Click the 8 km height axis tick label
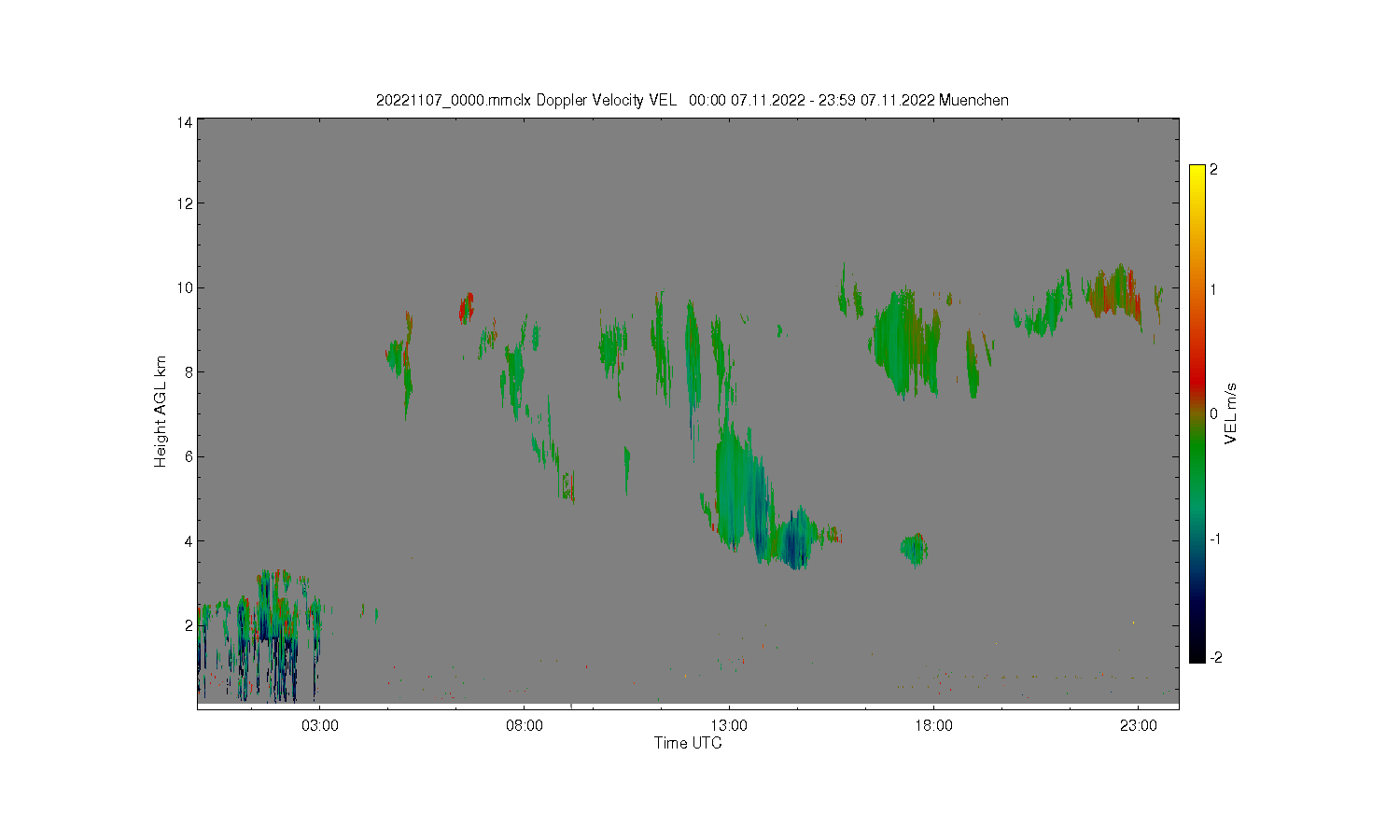Image resolution: width=1400 pixels, height=840 pixels. pyautogui.click(x=189, y=372)
